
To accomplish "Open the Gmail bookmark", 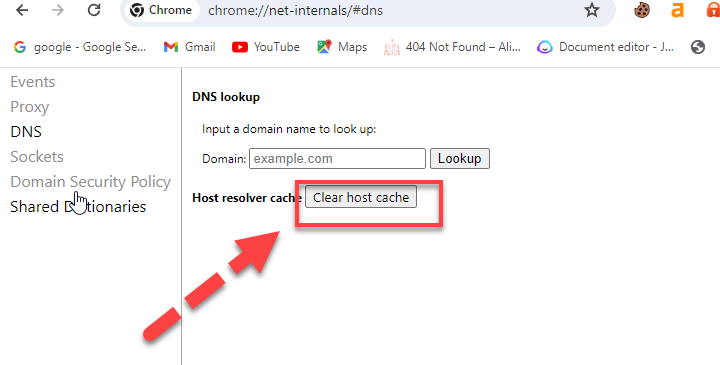I will click(x=190, y=47).
